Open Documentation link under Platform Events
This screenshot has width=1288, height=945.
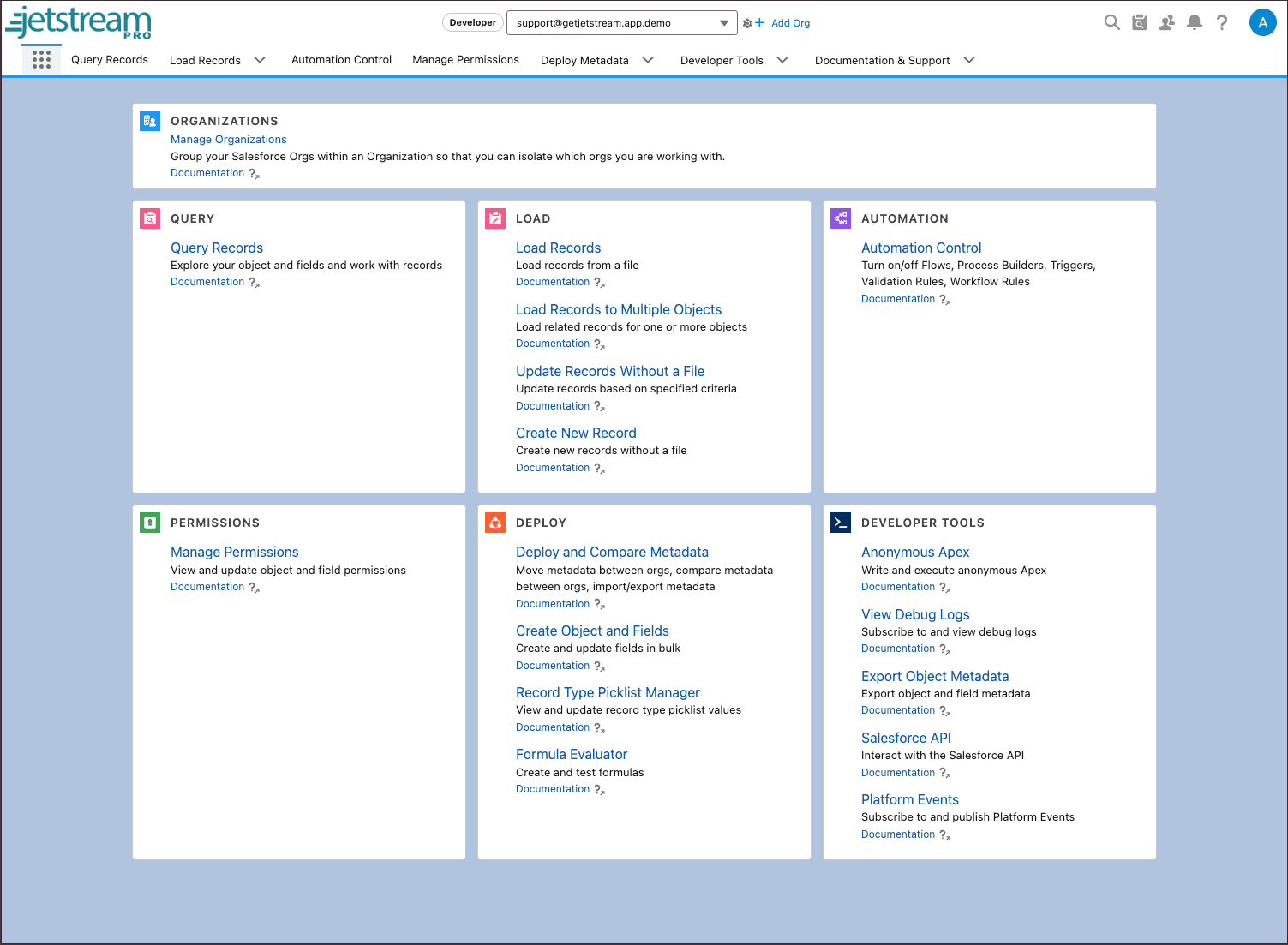tap(898, 834)
